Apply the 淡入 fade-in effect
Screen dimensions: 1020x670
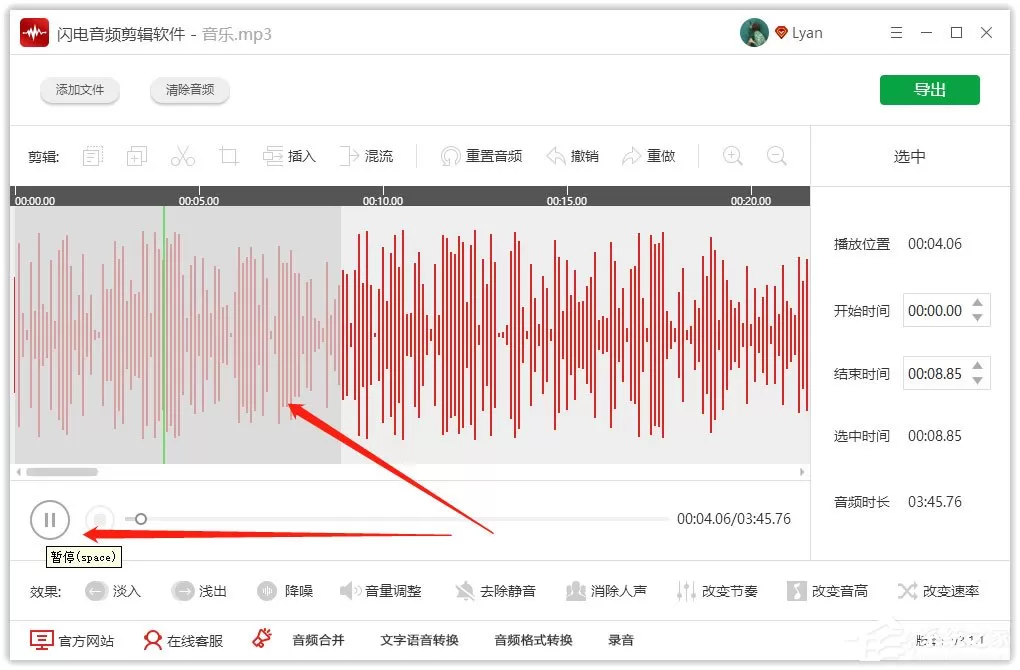click(96, 591)
